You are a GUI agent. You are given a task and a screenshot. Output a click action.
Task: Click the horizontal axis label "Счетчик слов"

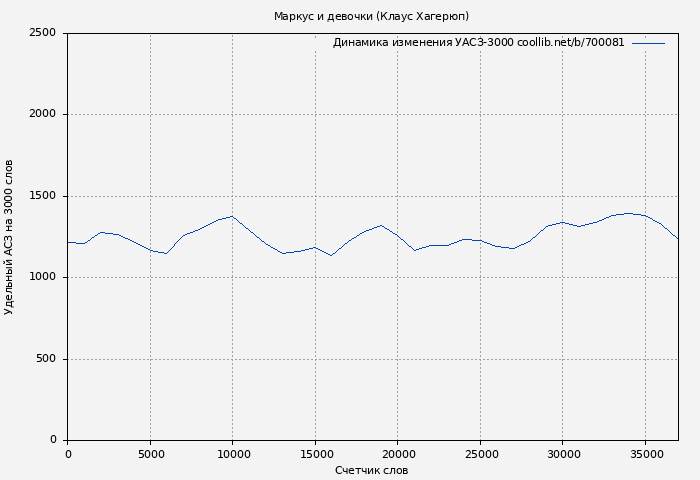click(371, 470)
